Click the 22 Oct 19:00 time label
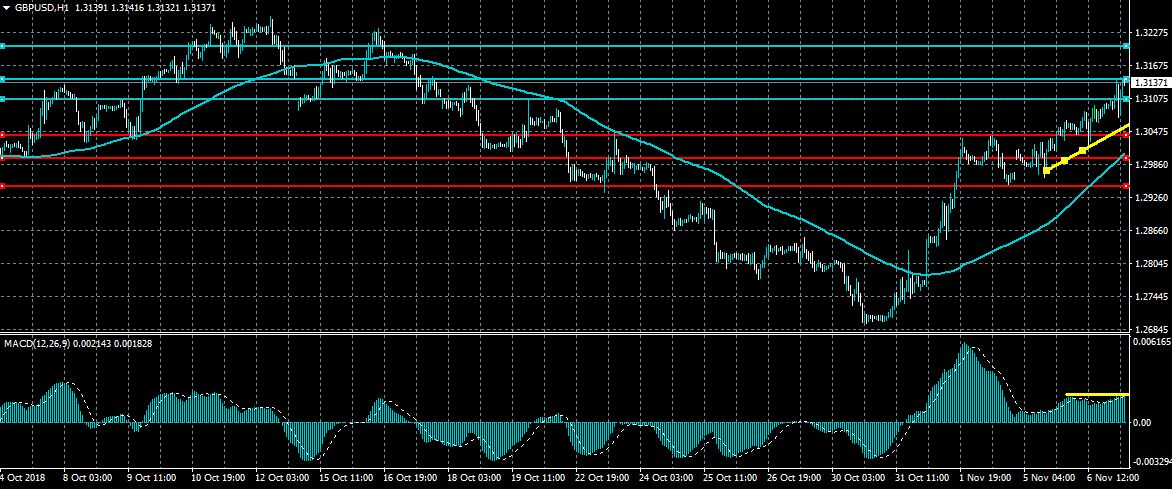 602,476
